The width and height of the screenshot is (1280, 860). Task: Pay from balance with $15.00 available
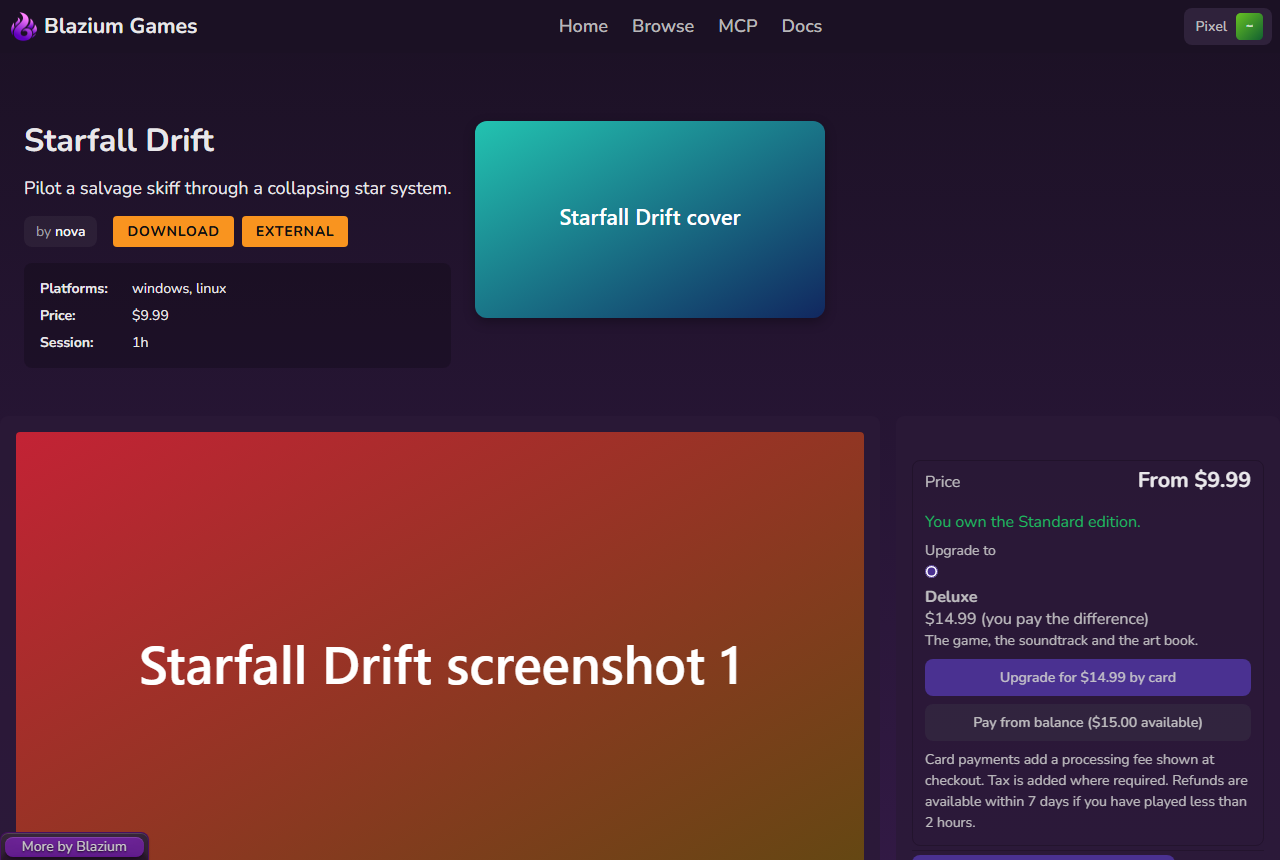[1088, 722]
